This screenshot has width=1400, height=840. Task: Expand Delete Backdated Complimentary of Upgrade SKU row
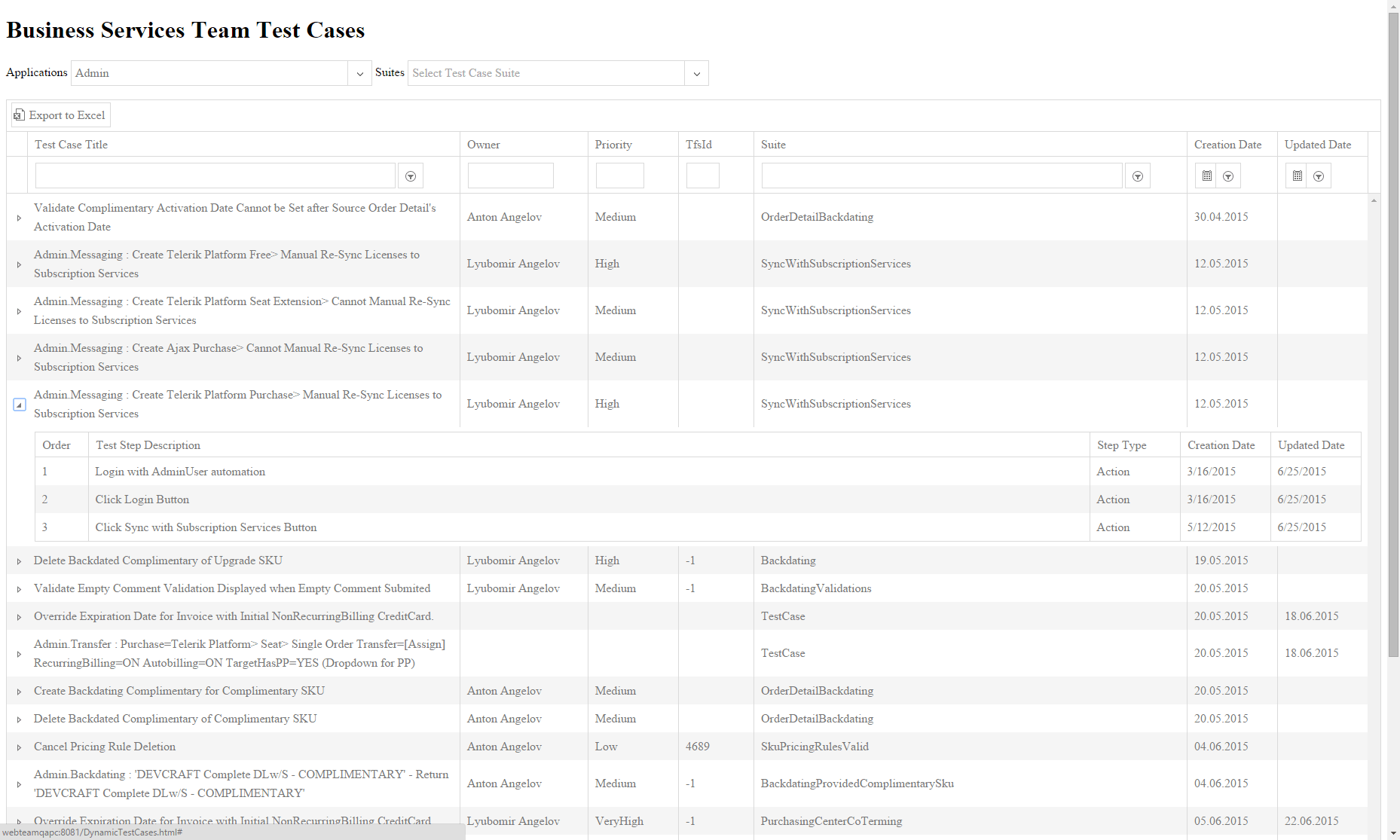(19, 561)
